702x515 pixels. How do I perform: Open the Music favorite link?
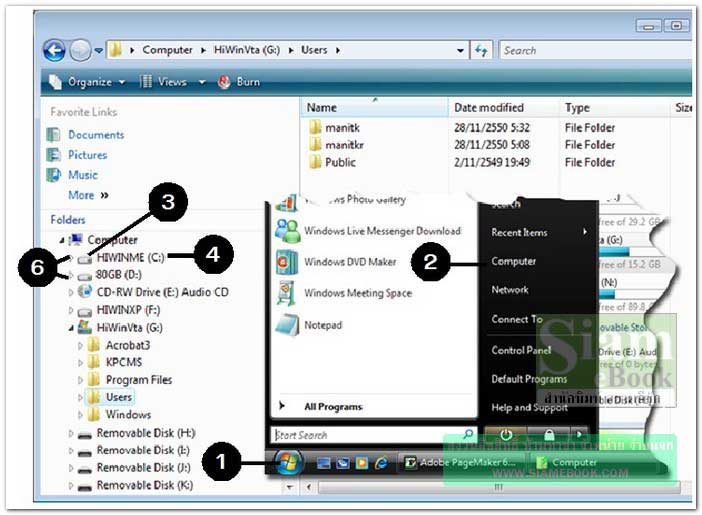pos(82,175)
